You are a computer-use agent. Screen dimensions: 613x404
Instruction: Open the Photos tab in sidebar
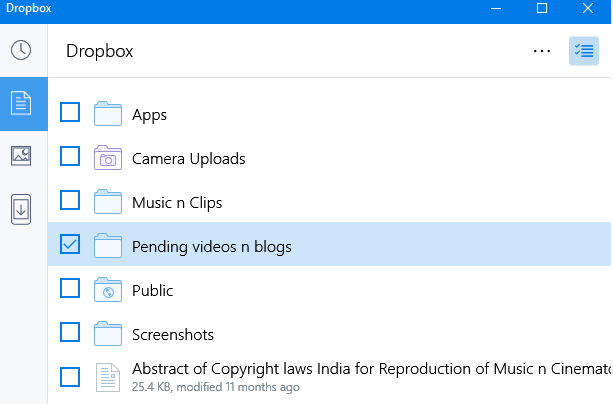[x=21, y=156]
